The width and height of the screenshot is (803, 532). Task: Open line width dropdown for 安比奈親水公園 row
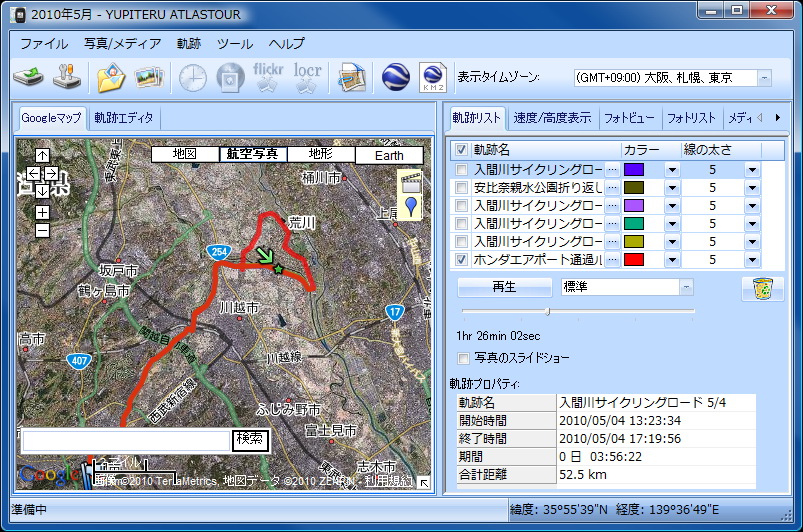[752, 187]
